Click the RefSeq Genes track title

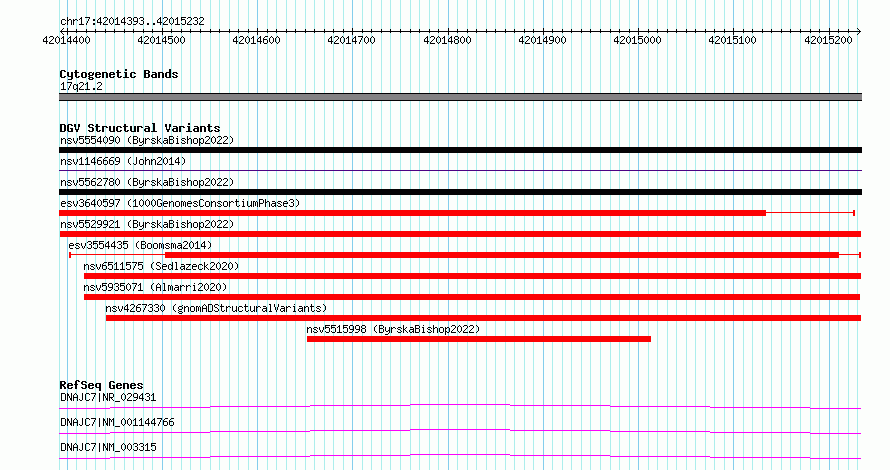tap(101, 385)
